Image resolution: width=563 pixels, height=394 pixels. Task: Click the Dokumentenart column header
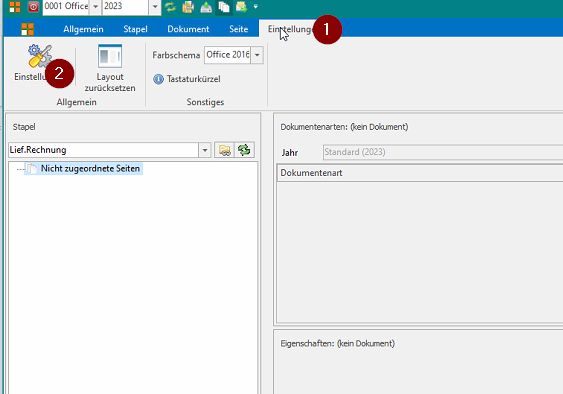click(420, 173)
